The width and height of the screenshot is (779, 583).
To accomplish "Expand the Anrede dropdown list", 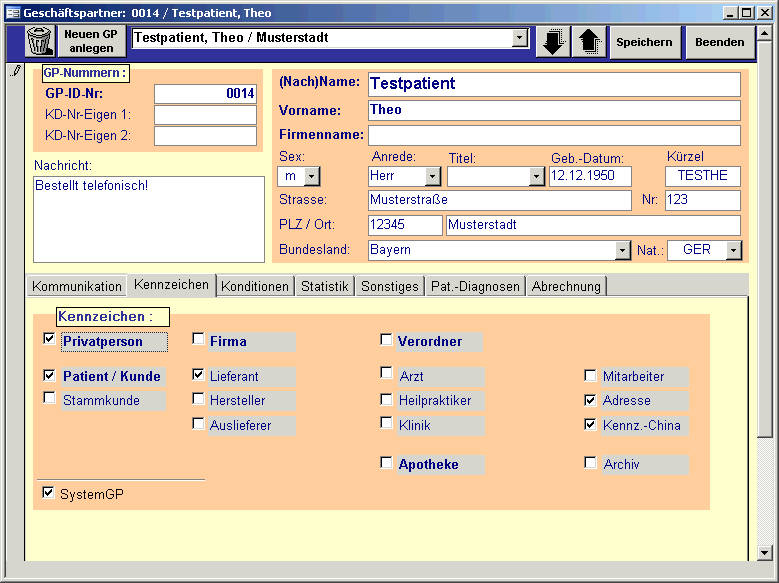I will tap(432, 176).
